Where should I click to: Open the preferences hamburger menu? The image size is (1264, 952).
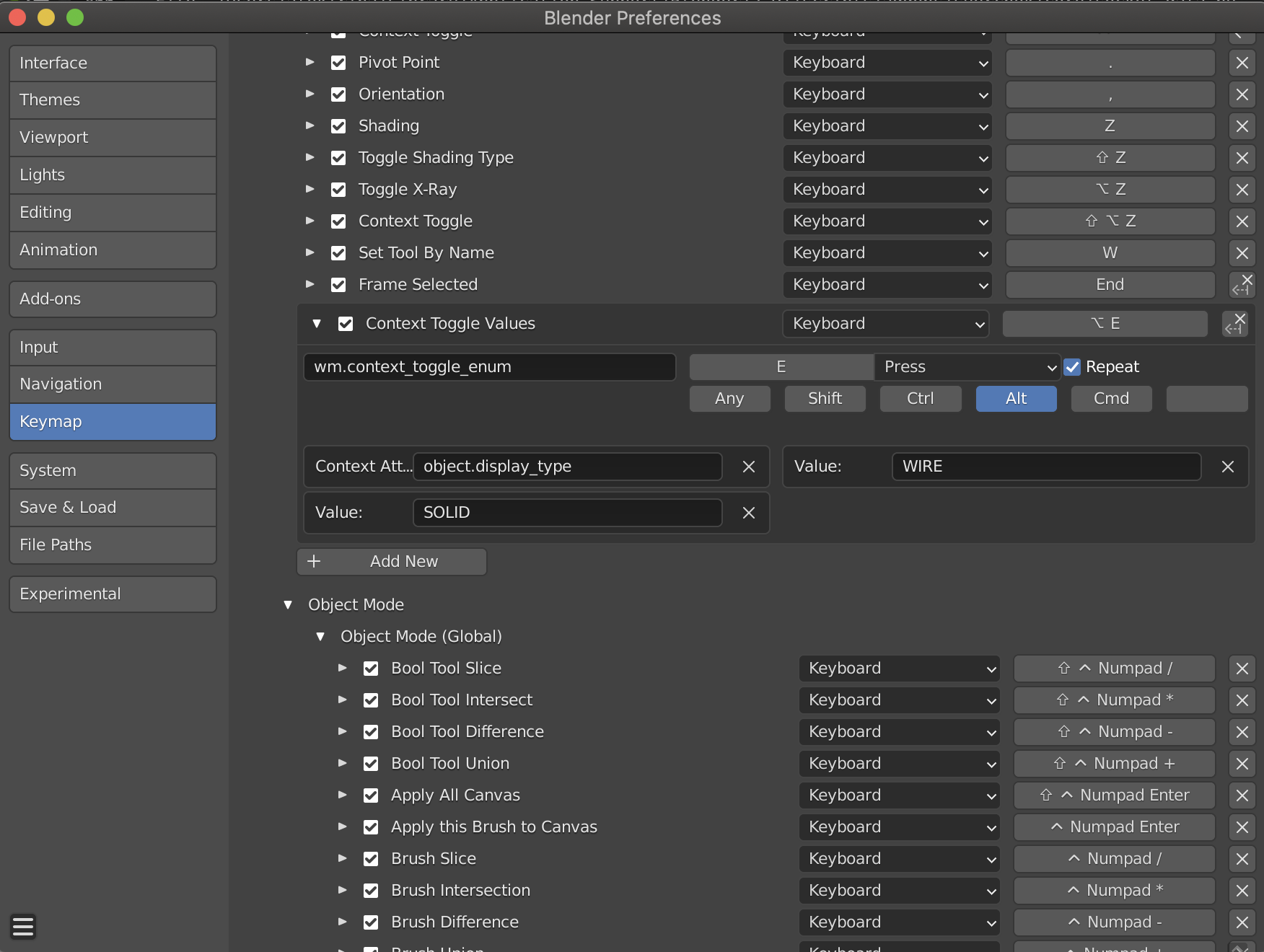pyautogui.click(x=23, y=926)
